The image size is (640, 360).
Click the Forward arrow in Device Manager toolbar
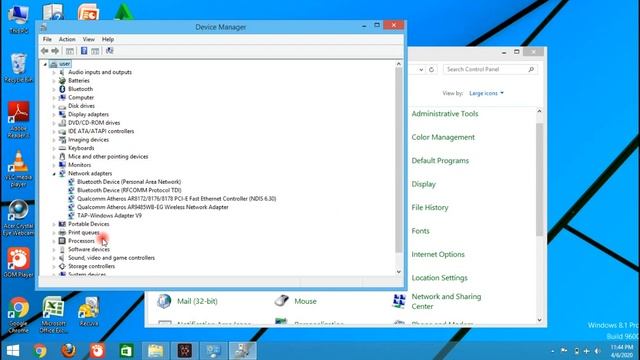(x=55, y=51)
